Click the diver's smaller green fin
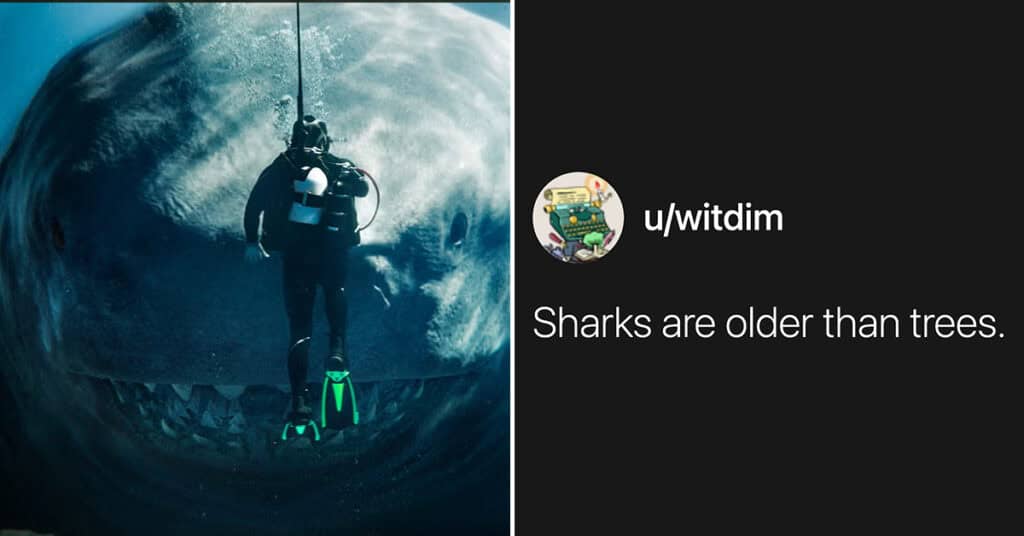Image resolution: width=1024 pixels, height=536 pixels. (x=300, y=429)
